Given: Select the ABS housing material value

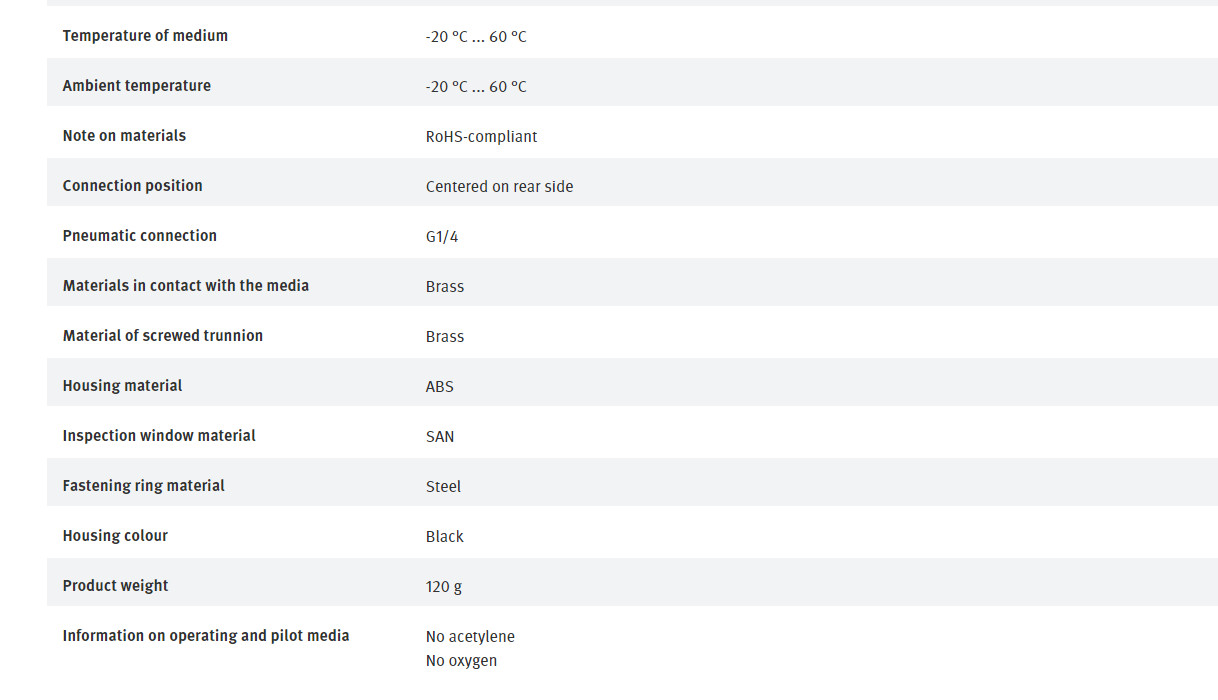Looking at the screenshot, I should point(440,387).
